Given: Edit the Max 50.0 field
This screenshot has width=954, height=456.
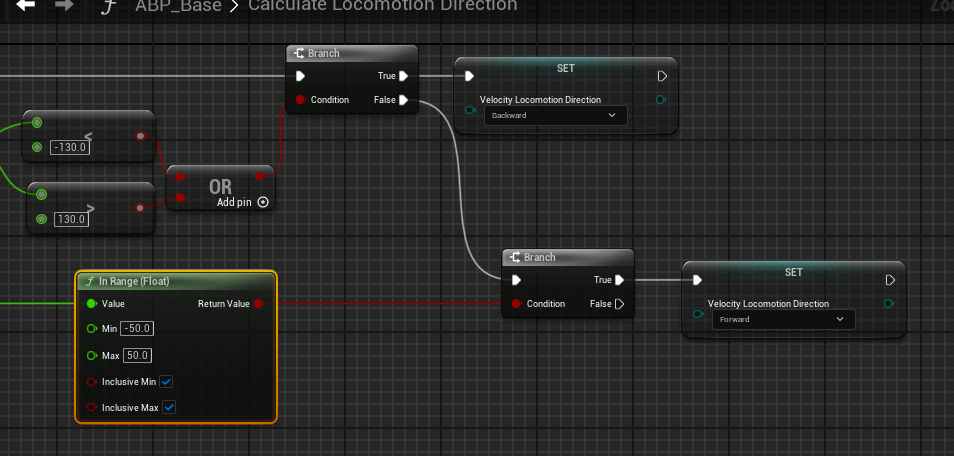Looking at the screenshot, I should click(138, 355).
